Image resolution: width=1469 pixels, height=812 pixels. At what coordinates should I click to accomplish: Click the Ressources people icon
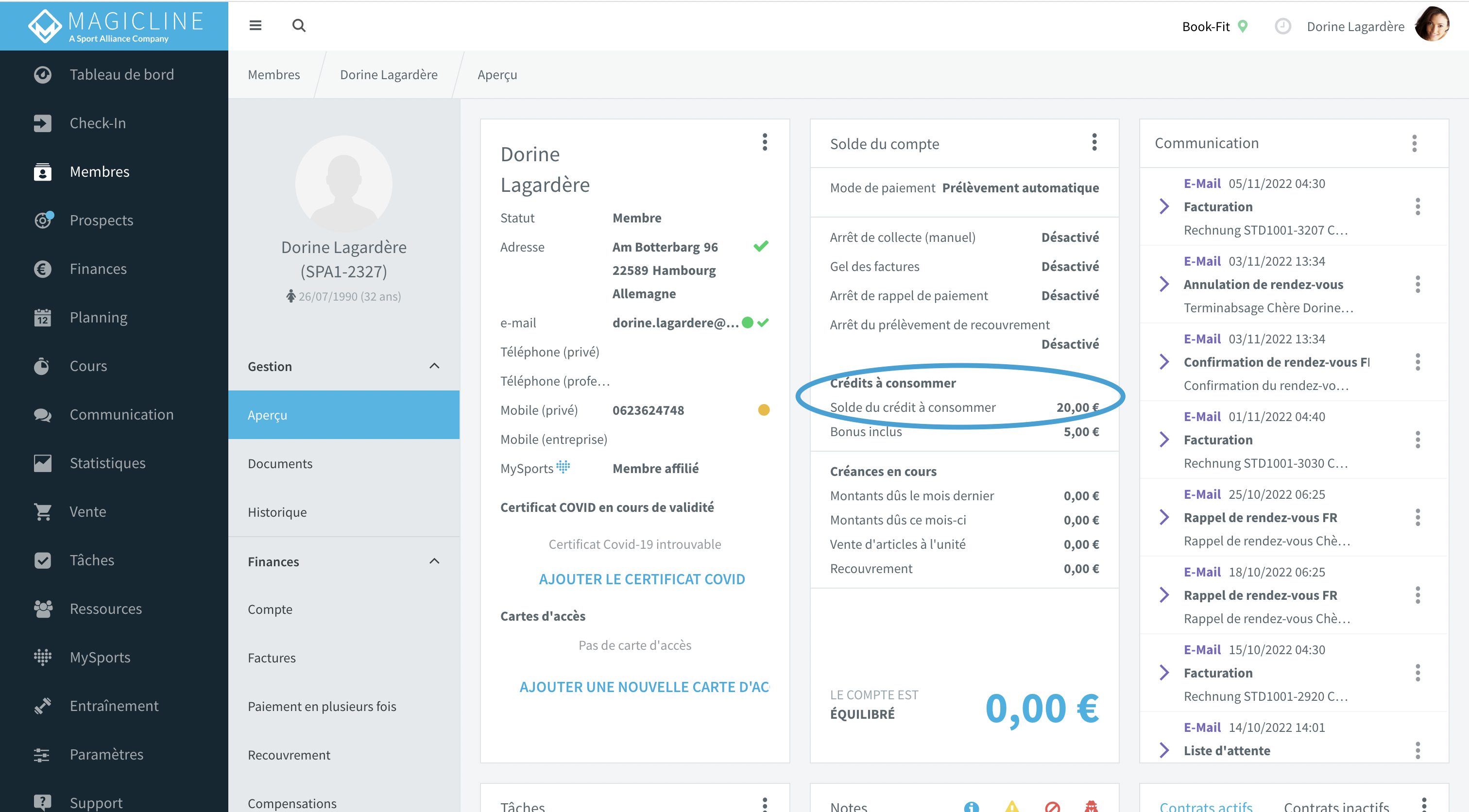(43, 609)
